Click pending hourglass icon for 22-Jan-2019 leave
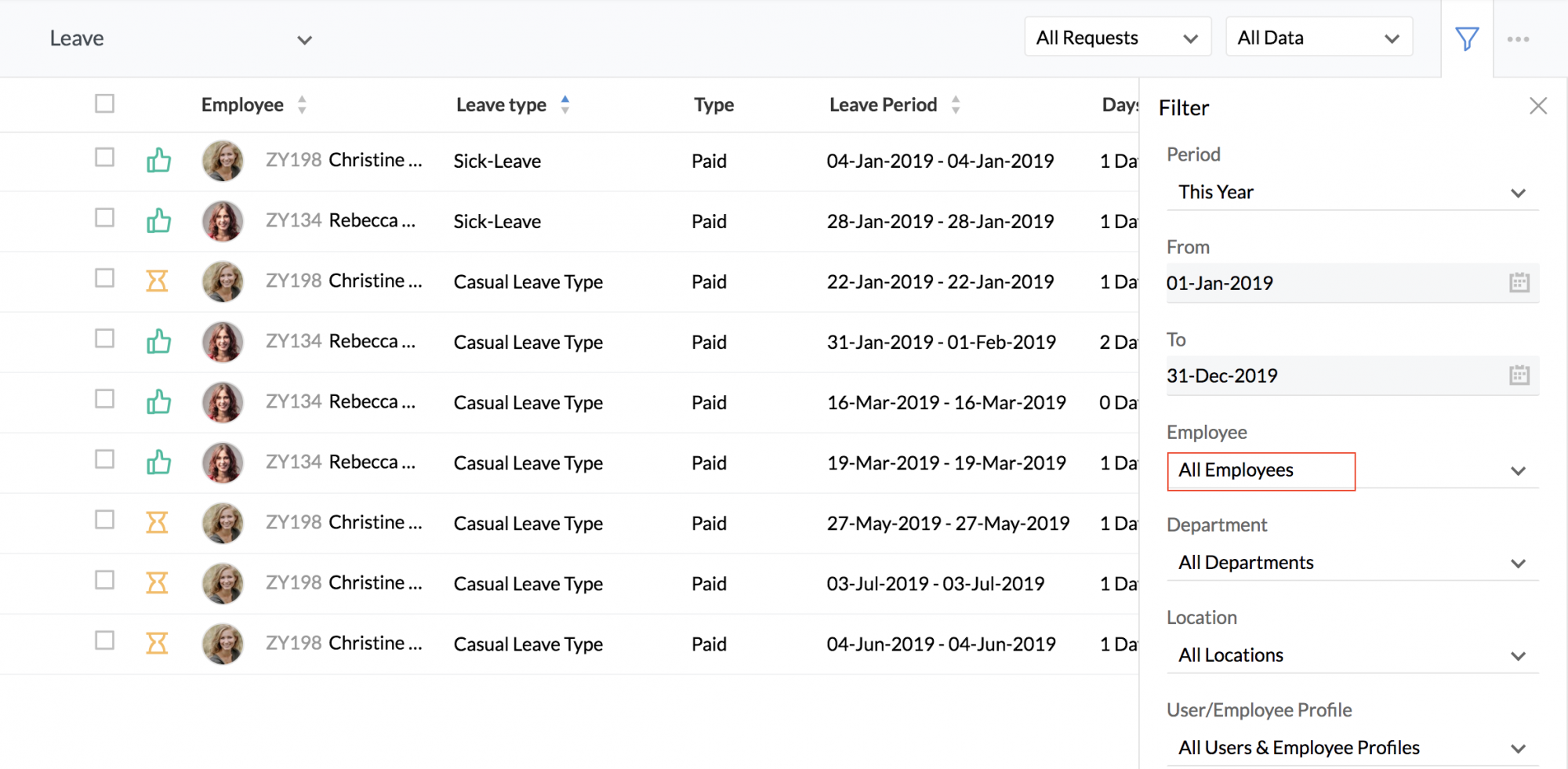Image resolution: width=1568 pixels, height=769 pixels. click(x=158, y=281)
